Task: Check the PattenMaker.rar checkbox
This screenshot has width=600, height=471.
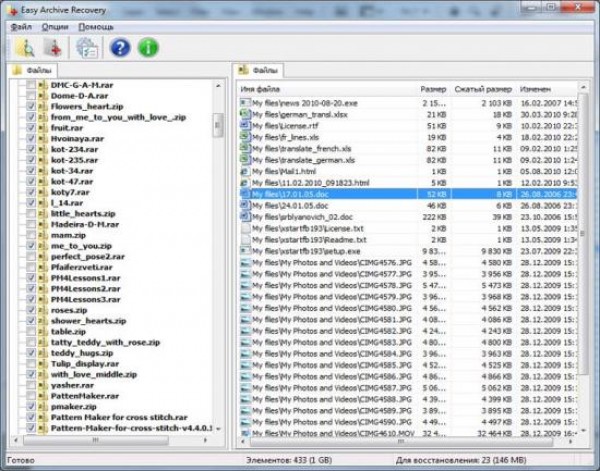Action: pos(31,396)
